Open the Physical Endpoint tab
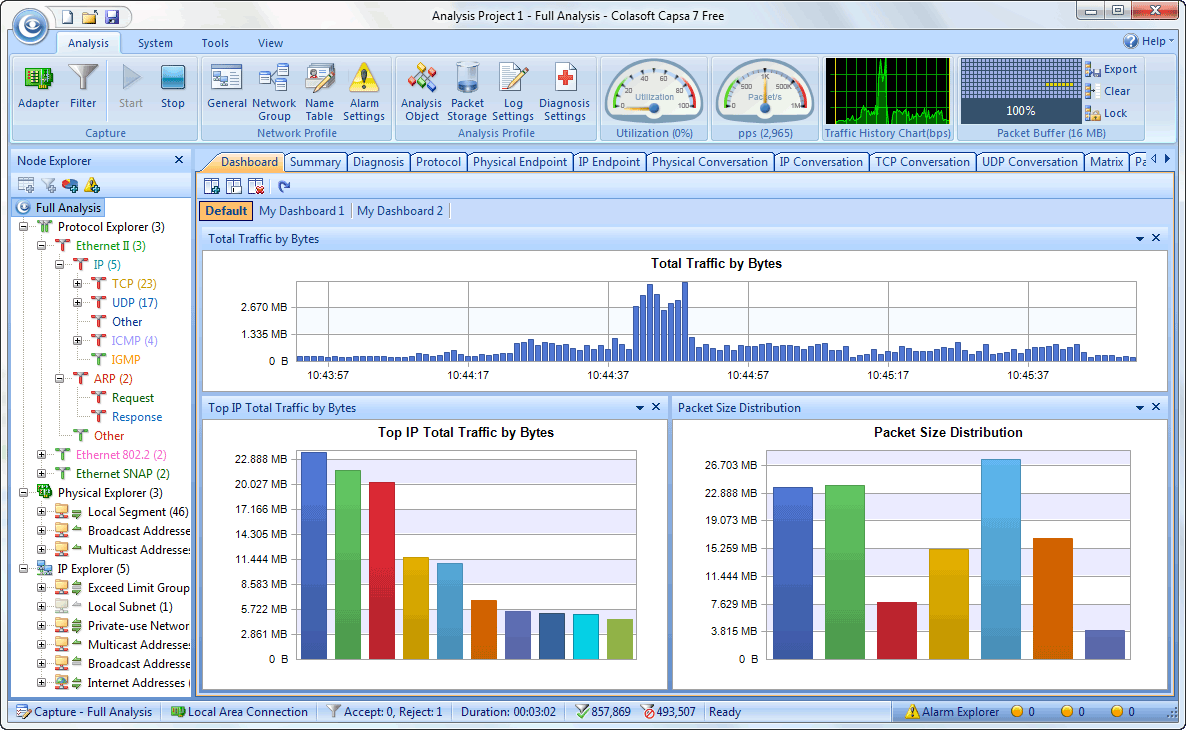 (x=520, y=162)
